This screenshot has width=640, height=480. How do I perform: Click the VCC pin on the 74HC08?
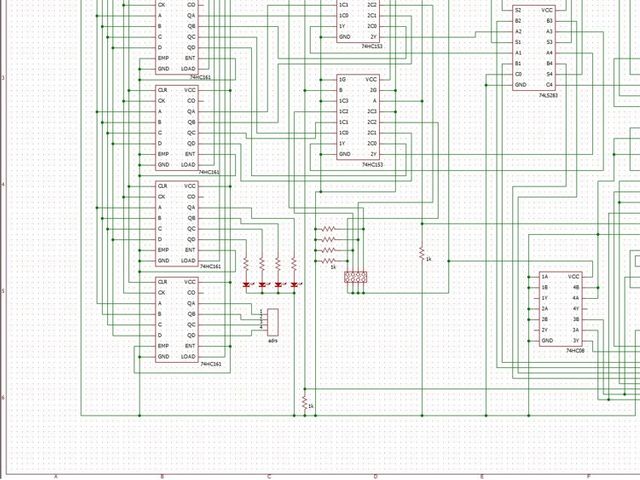coord(573,277)
